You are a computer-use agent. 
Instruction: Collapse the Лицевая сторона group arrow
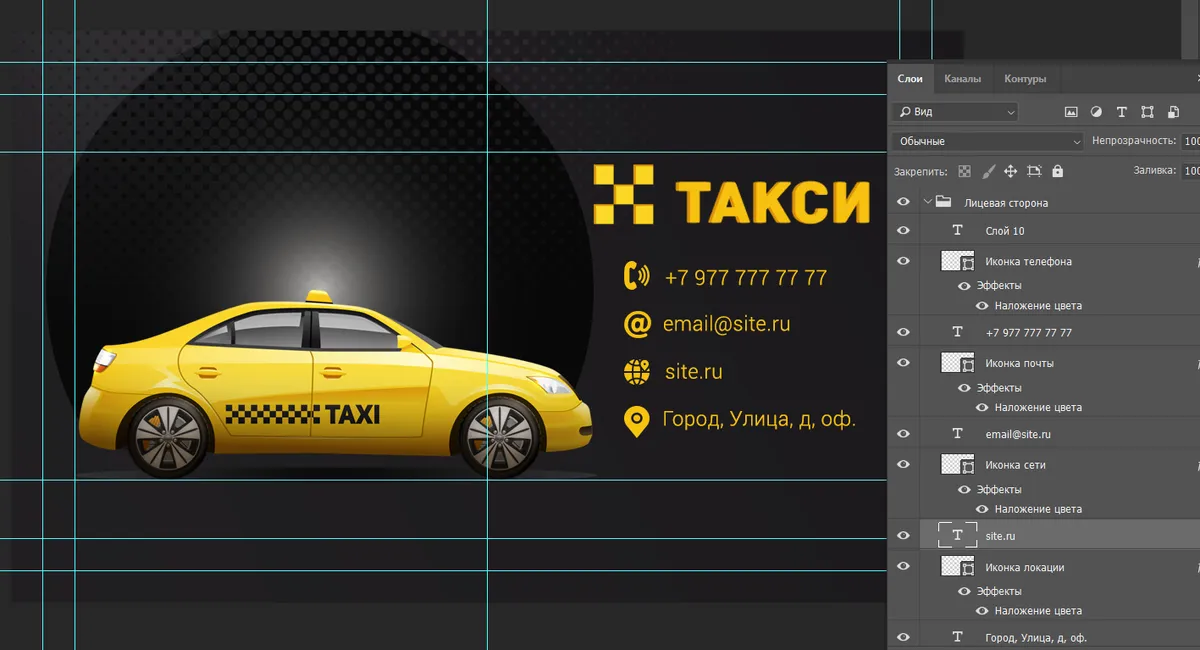[x=927, y=202]
